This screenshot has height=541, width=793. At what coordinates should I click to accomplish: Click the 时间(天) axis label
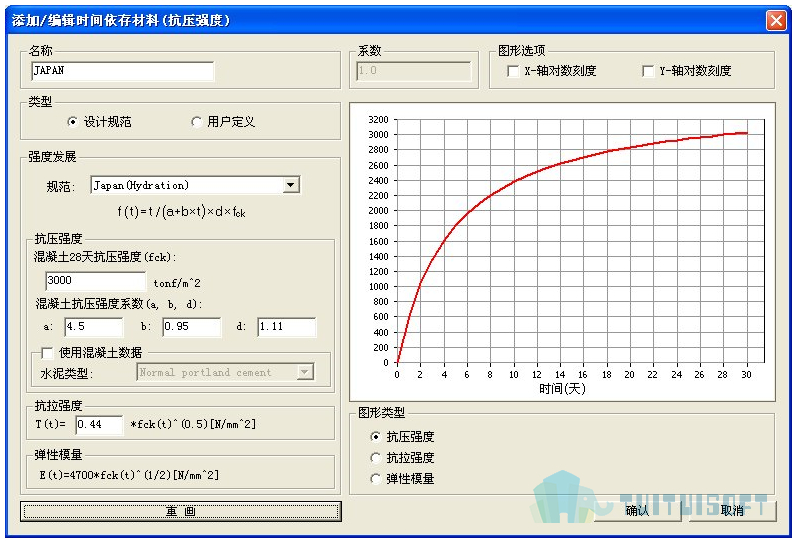[562, 388]
